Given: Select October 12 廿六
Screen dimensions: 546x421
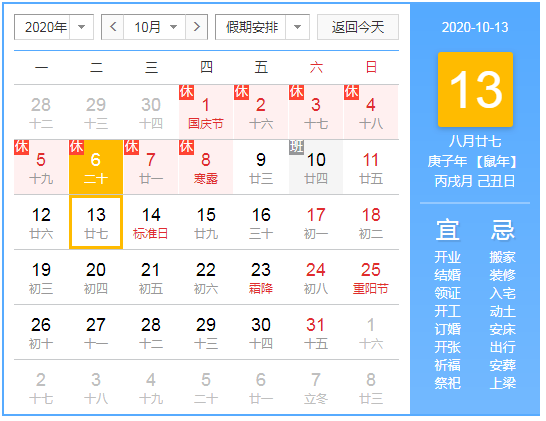Looking at the screenshot, I should (41, 223).
